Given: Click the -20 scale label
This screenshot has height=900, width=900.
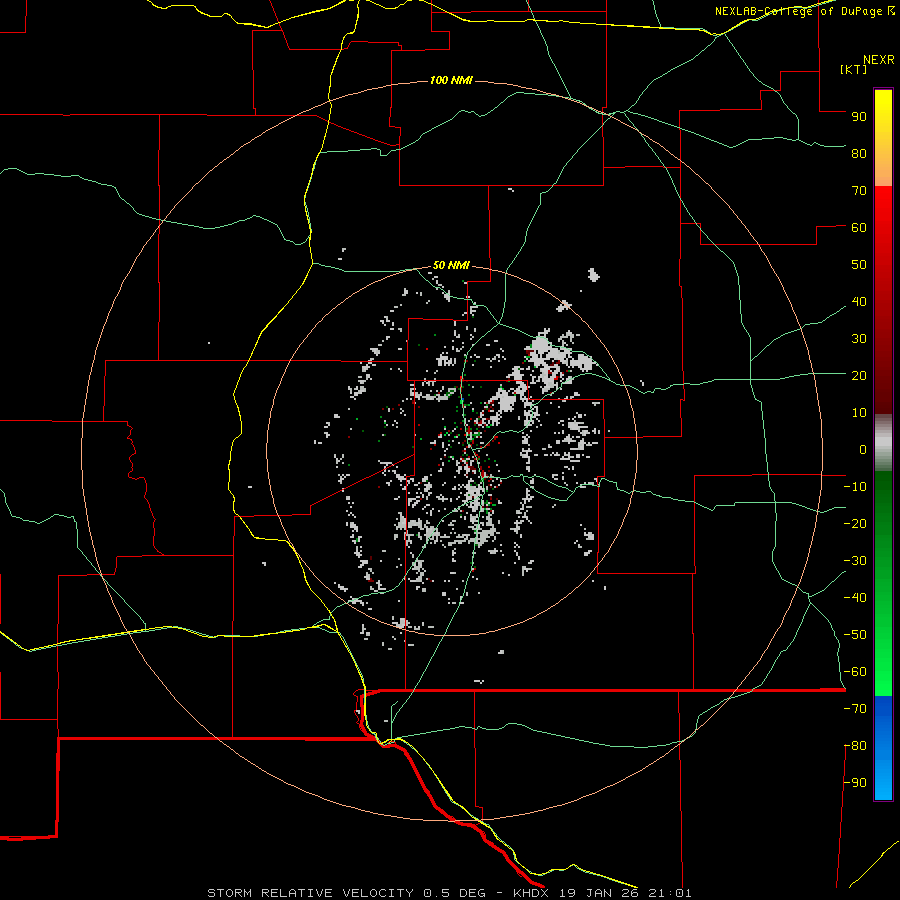Looking at the screenshot, I should click(855, 523).
